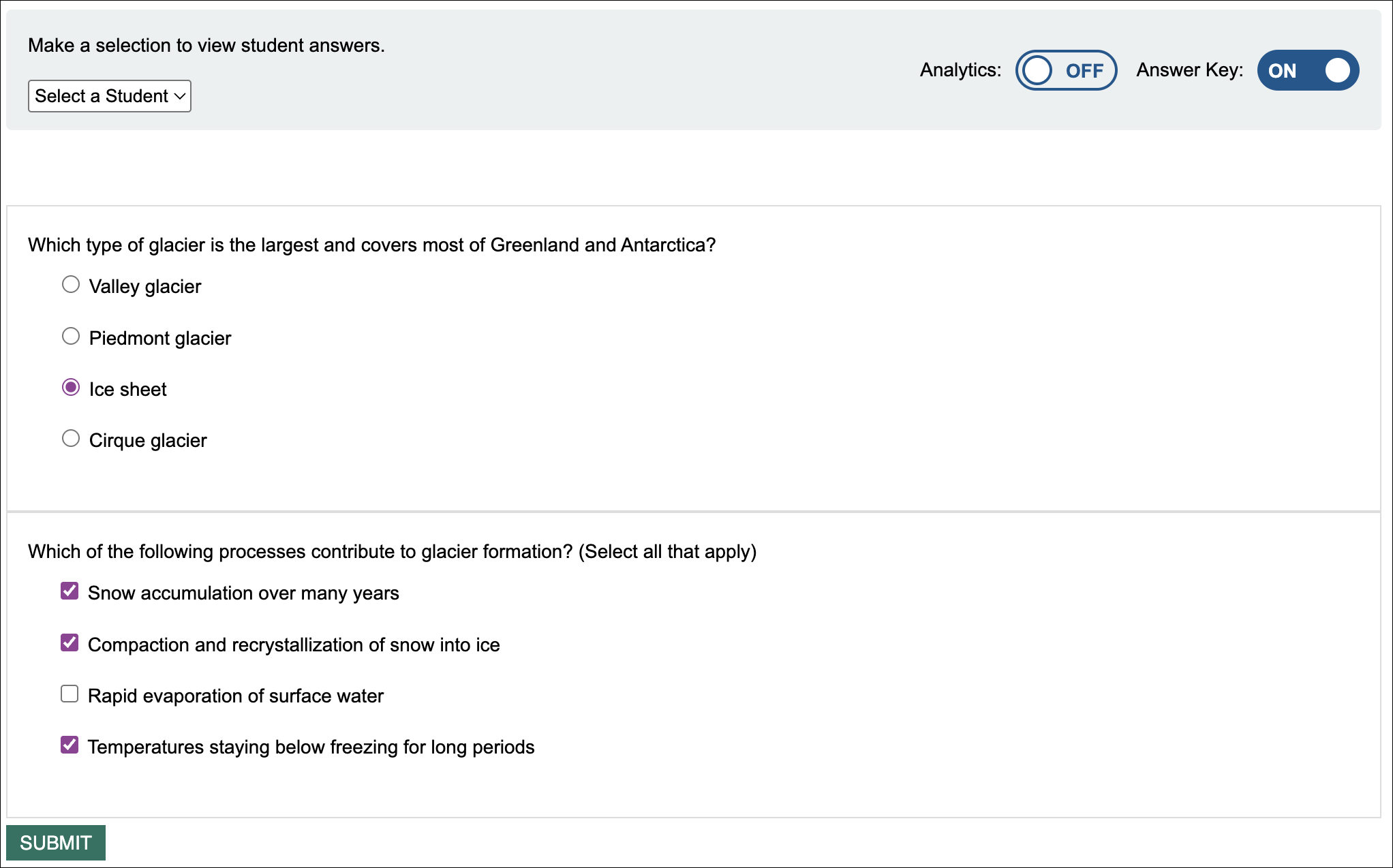Image resolution: width=1393 pixels, height=868 pixels.
Task: Expand the student selection combo box
Action: [109, 96]
